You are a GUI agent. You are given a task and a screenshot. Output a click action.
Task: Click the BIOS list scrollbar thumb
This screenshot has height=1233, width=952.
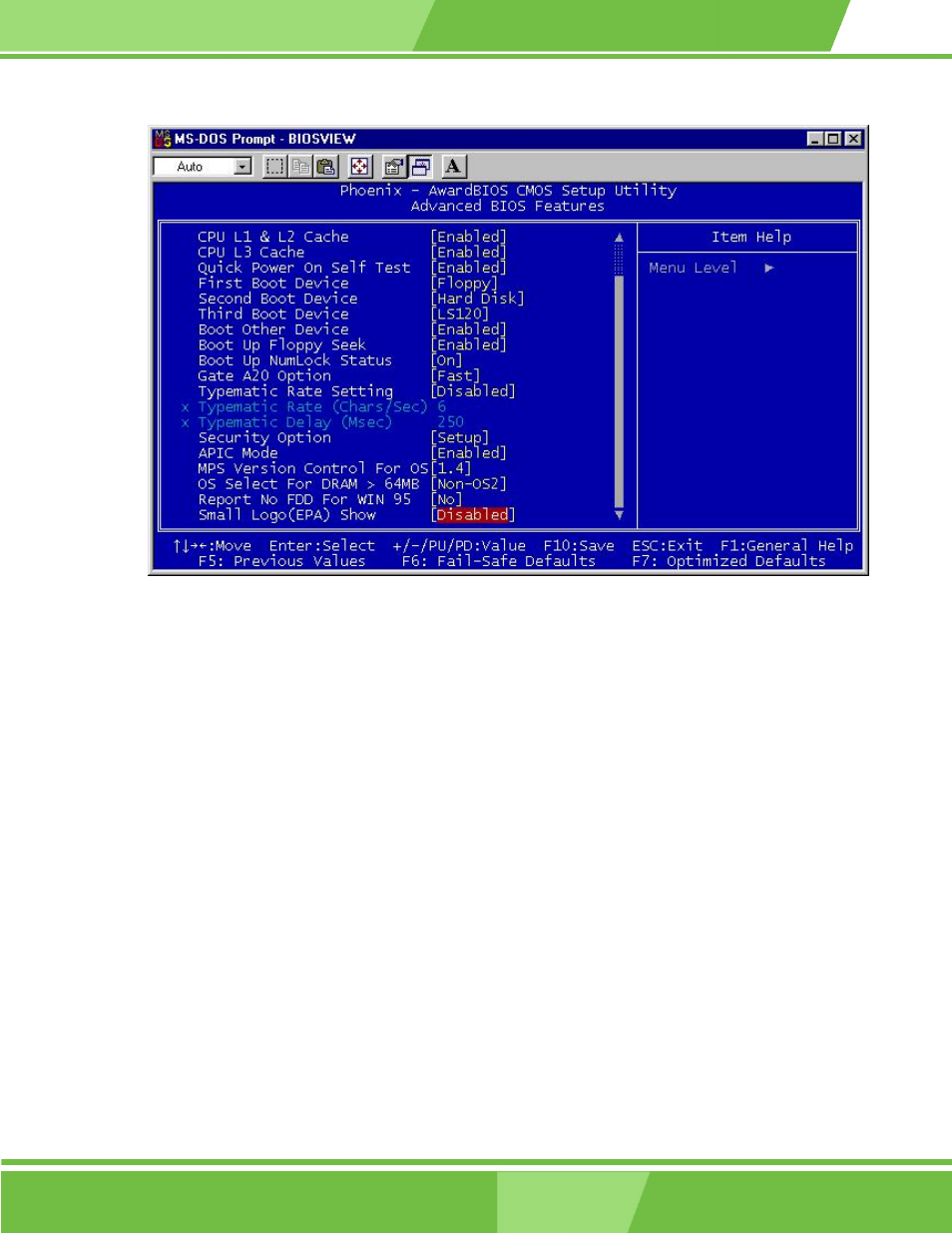[x=619, y=391]
